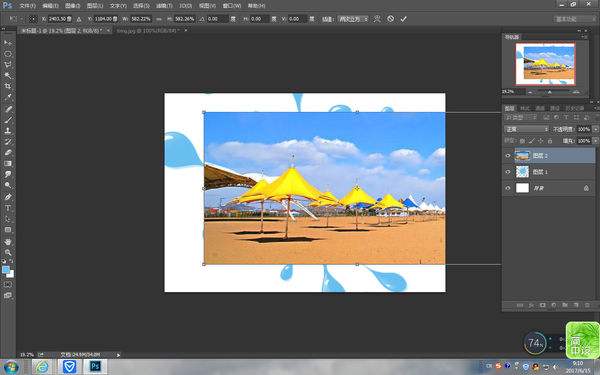Open the workspace switcher dropdown
The image size is (600, 375).
click(x=575, y=19)
